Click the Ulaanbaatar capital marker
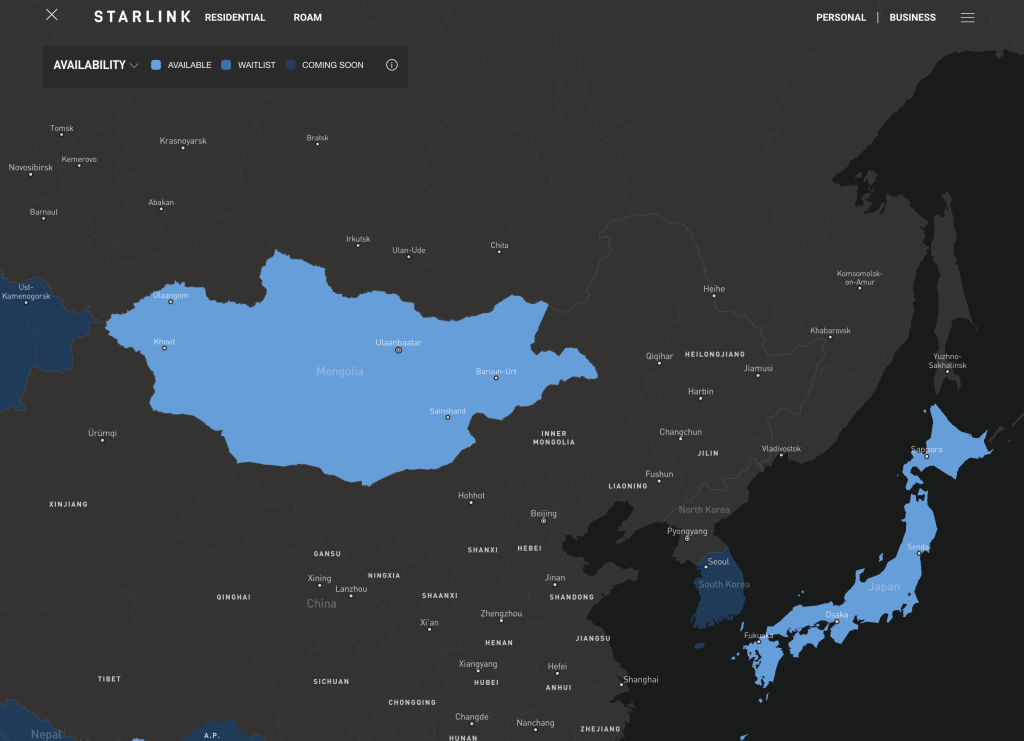Screen dimensions: 1024x741 coord(398,351)
